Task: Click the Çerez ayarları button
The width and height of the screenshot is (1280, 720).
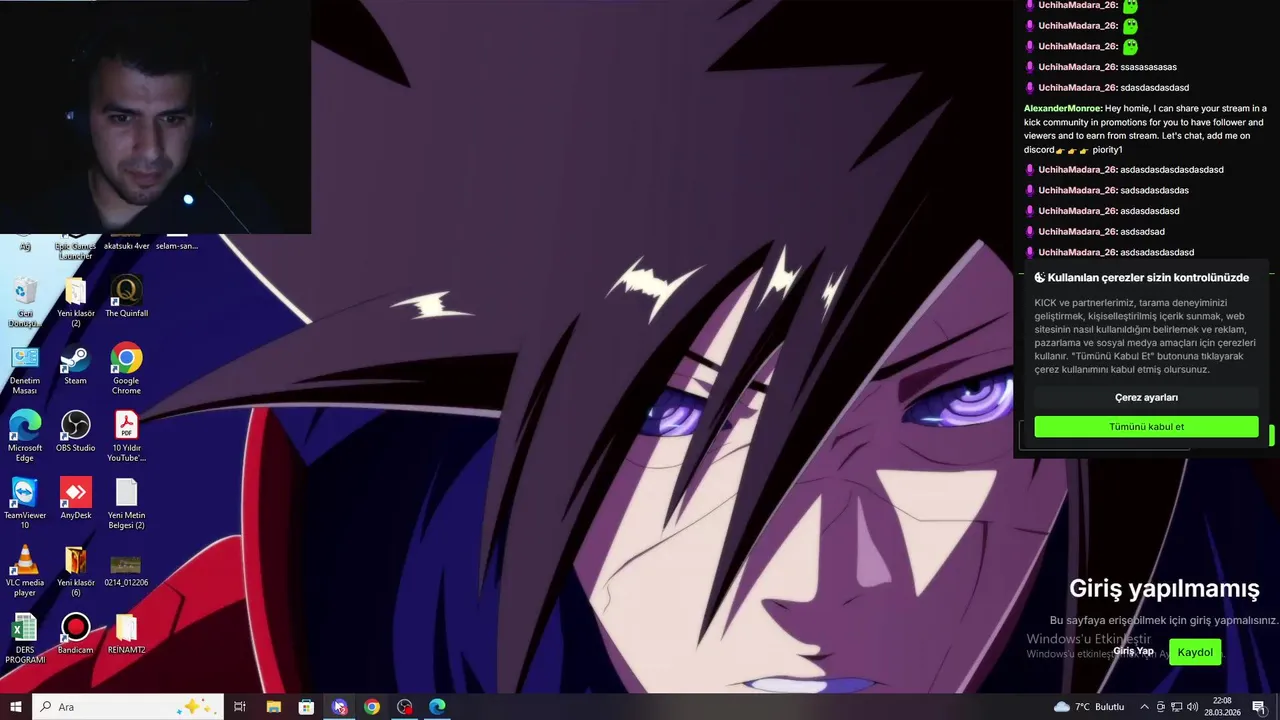Action: tap(1146, 397)
